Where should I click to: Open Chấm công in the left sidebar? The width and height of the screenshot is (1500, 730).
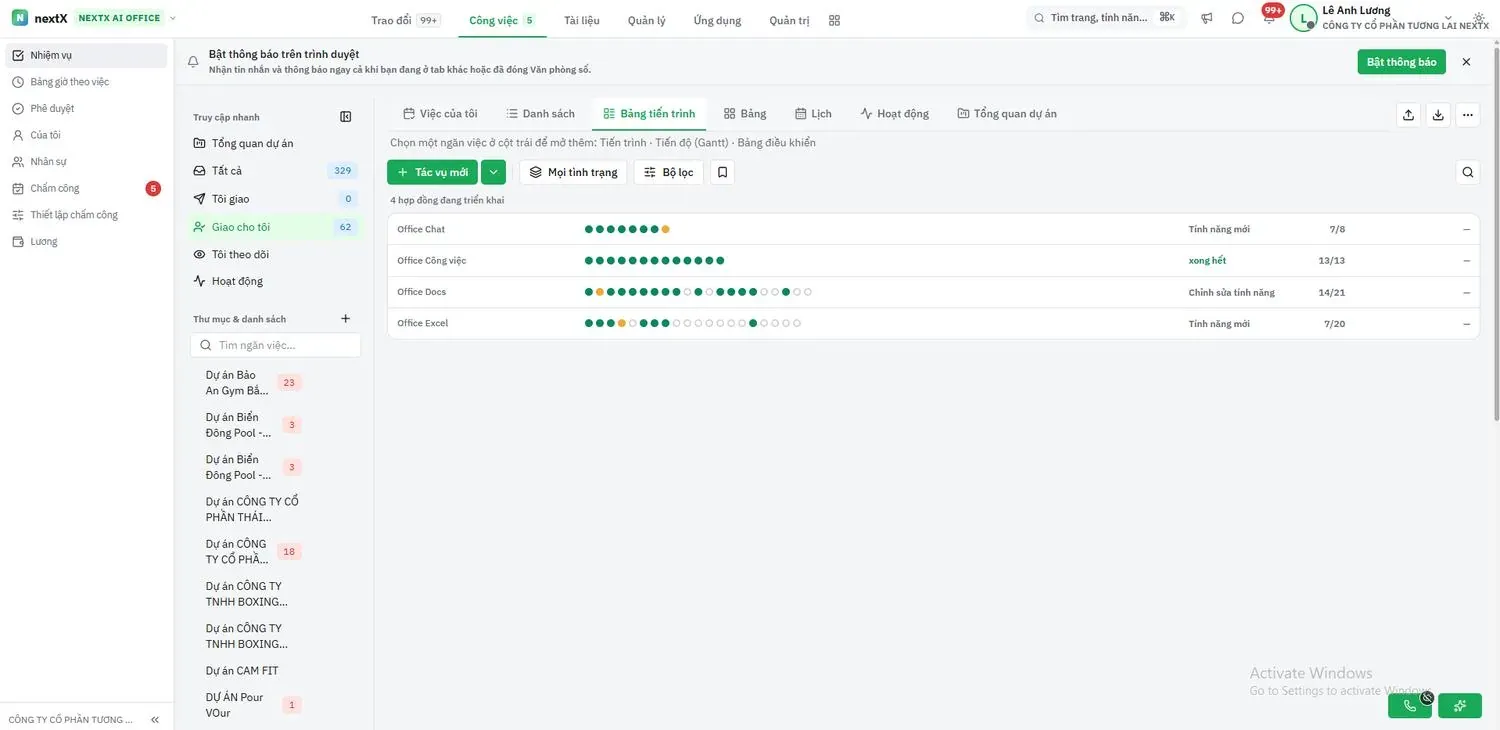(x=86, y=188)
